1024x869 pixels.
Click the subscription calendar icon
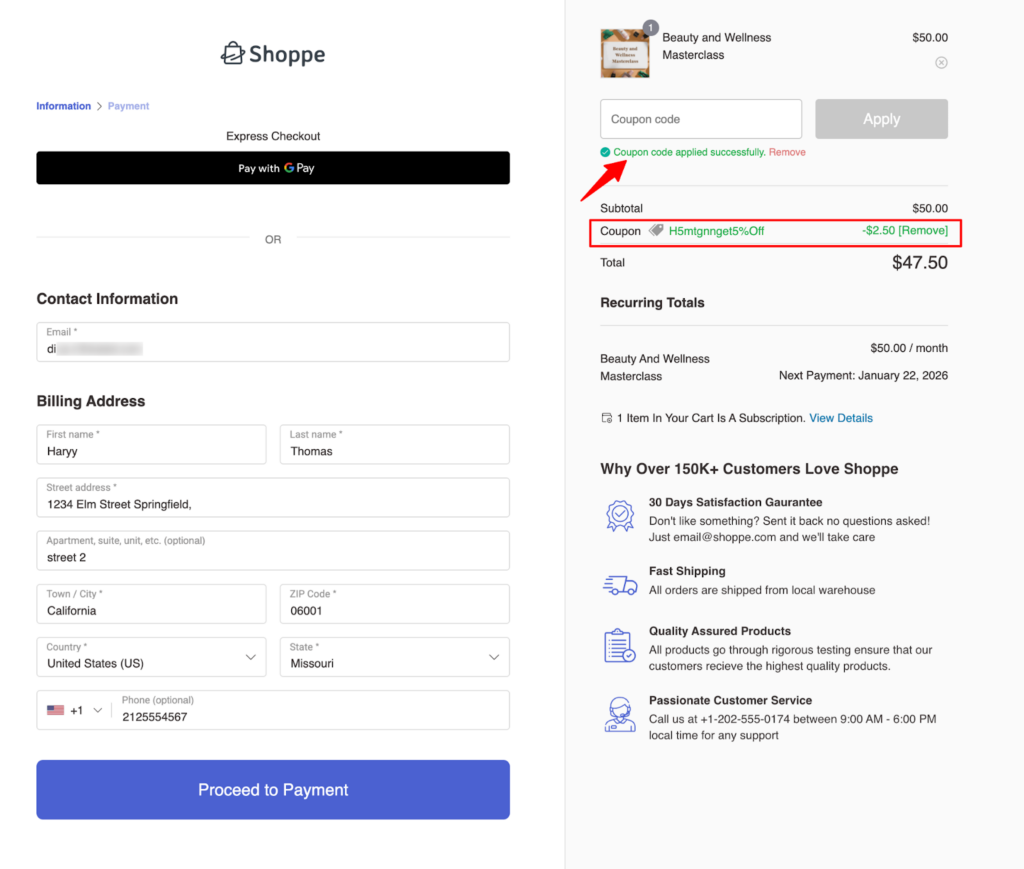coord(606,418)
